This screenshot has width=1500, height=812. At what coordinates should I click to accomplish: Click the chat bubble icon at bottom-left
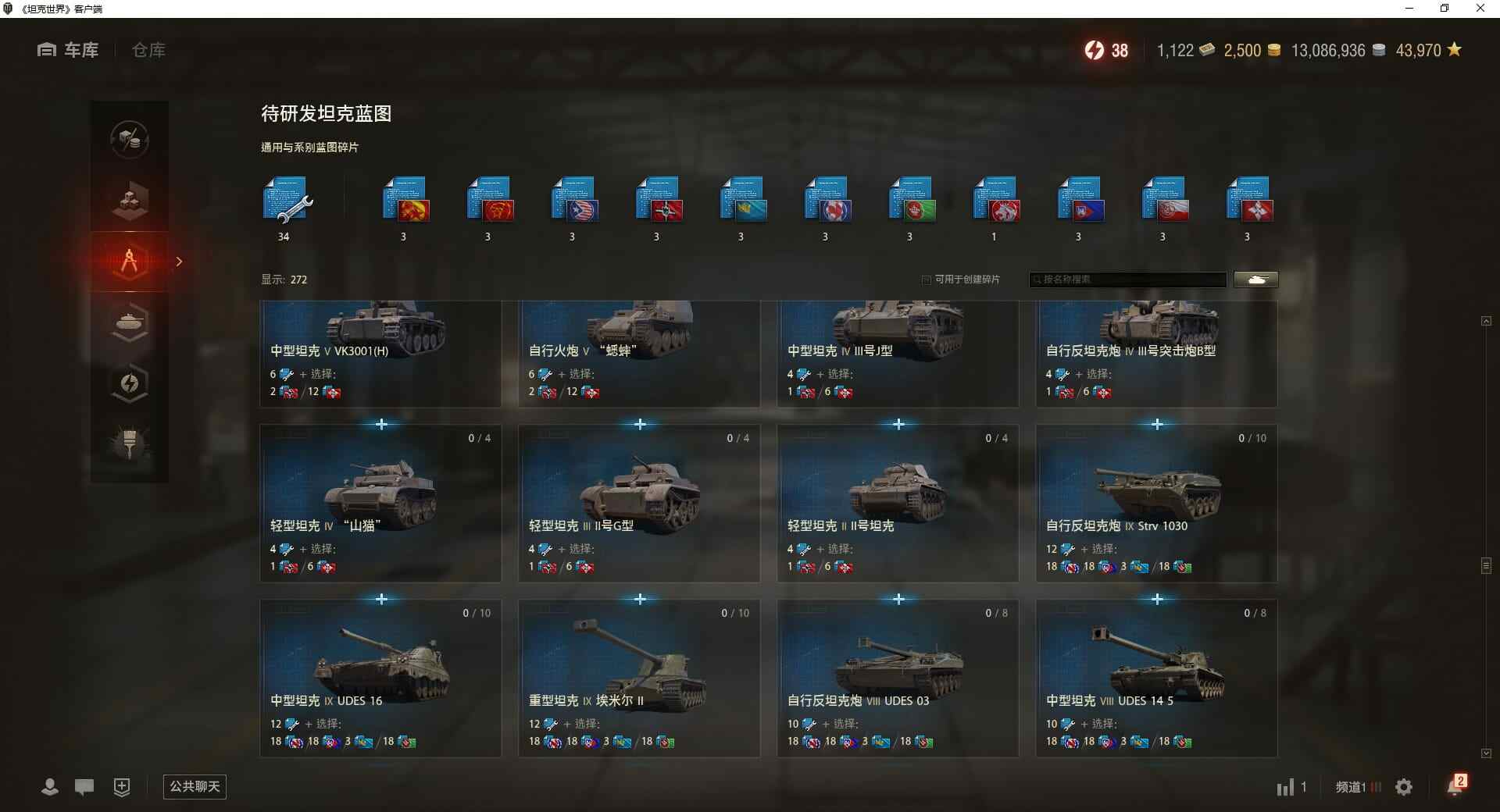click(x=84, y=787)
